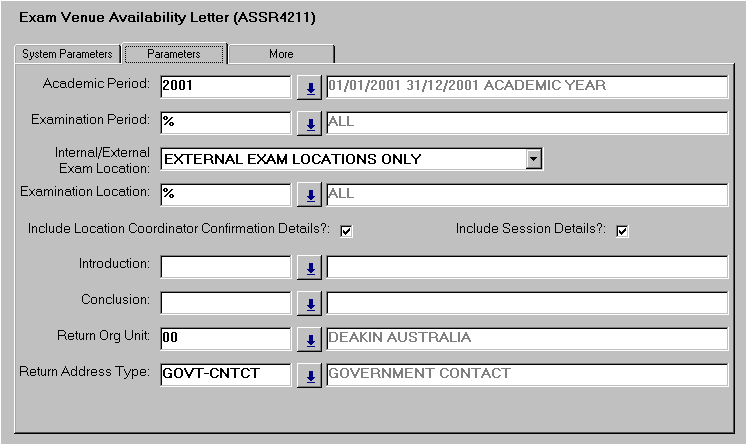The image size is (746, 444).
Task: Uncheck Include Session Details checkbox
Action: [622, 231]
